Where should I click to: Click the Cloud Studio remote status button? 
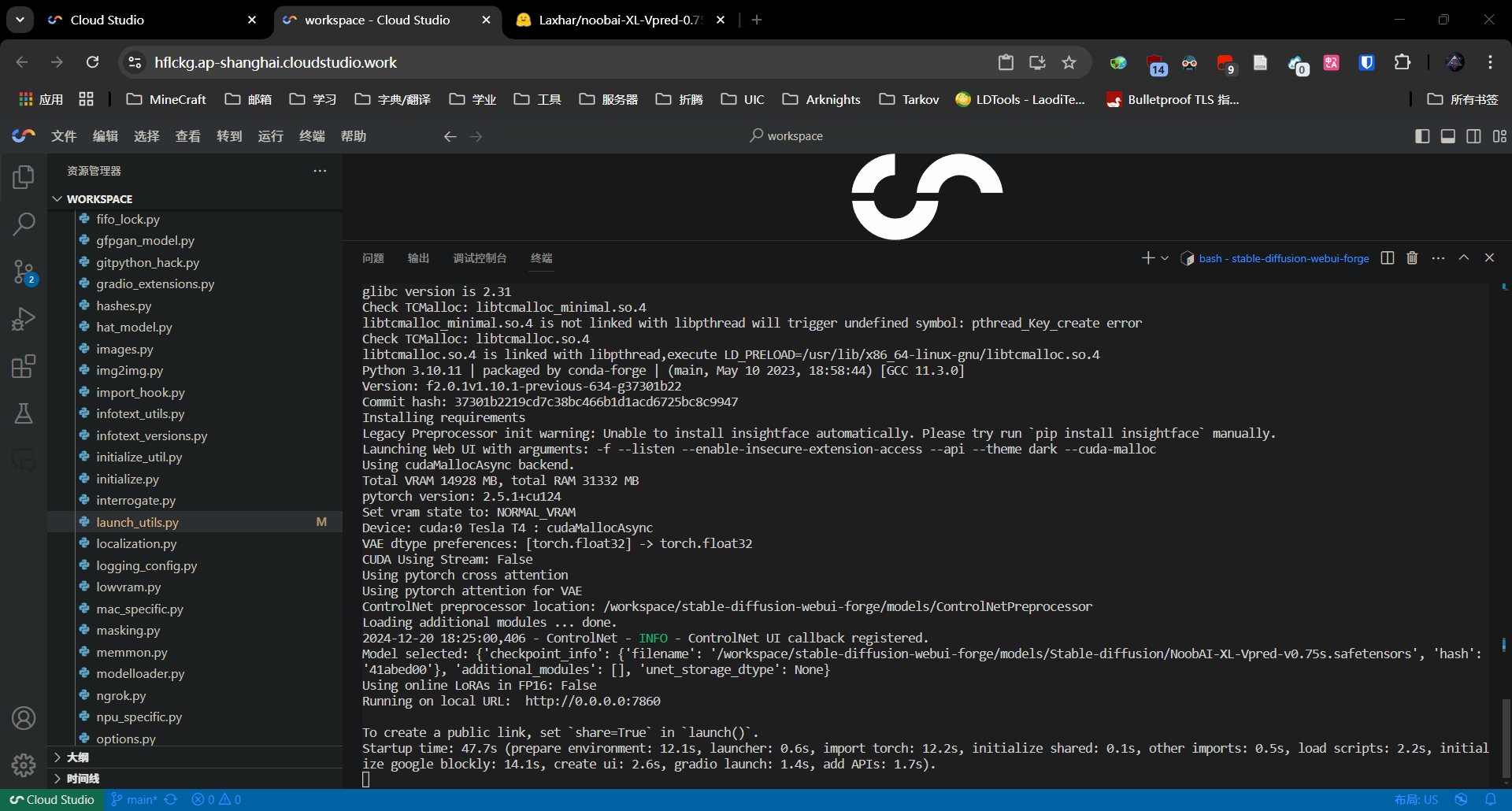52,799
